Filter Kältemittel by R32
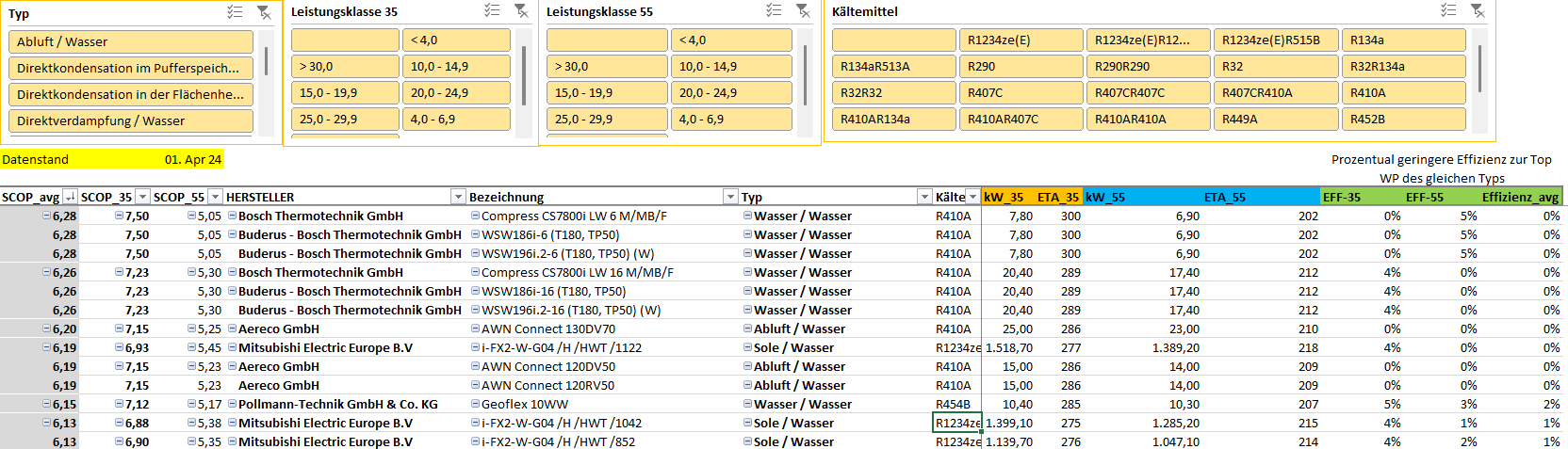Image resolution: width=1568 pixels, height=449 pixels. click(1276, 66)
